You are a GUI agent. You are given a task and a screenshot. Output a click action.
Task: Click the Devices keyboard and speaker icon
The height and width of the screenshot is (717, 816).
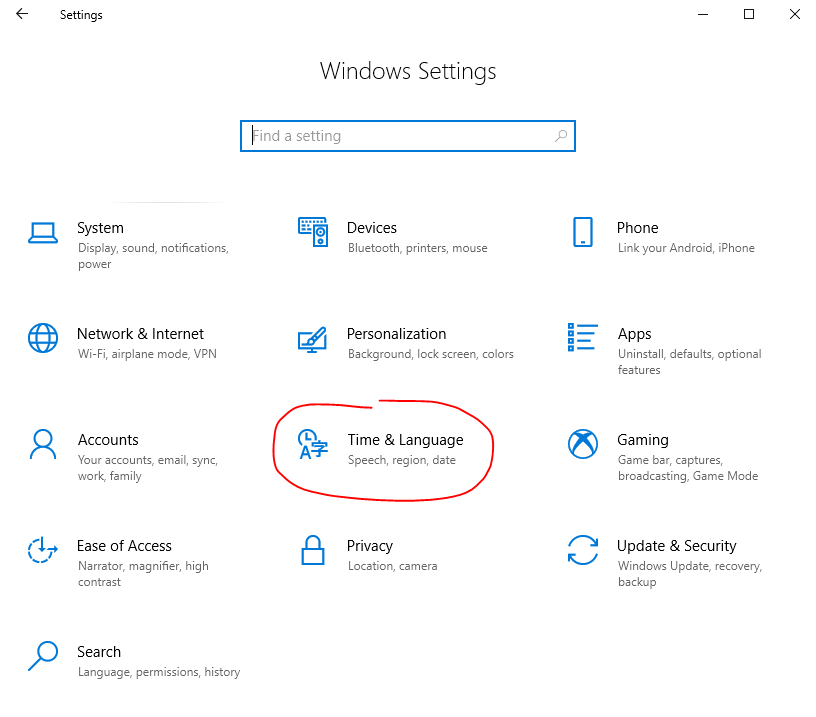pyautogui.click(x=313, y=232)
